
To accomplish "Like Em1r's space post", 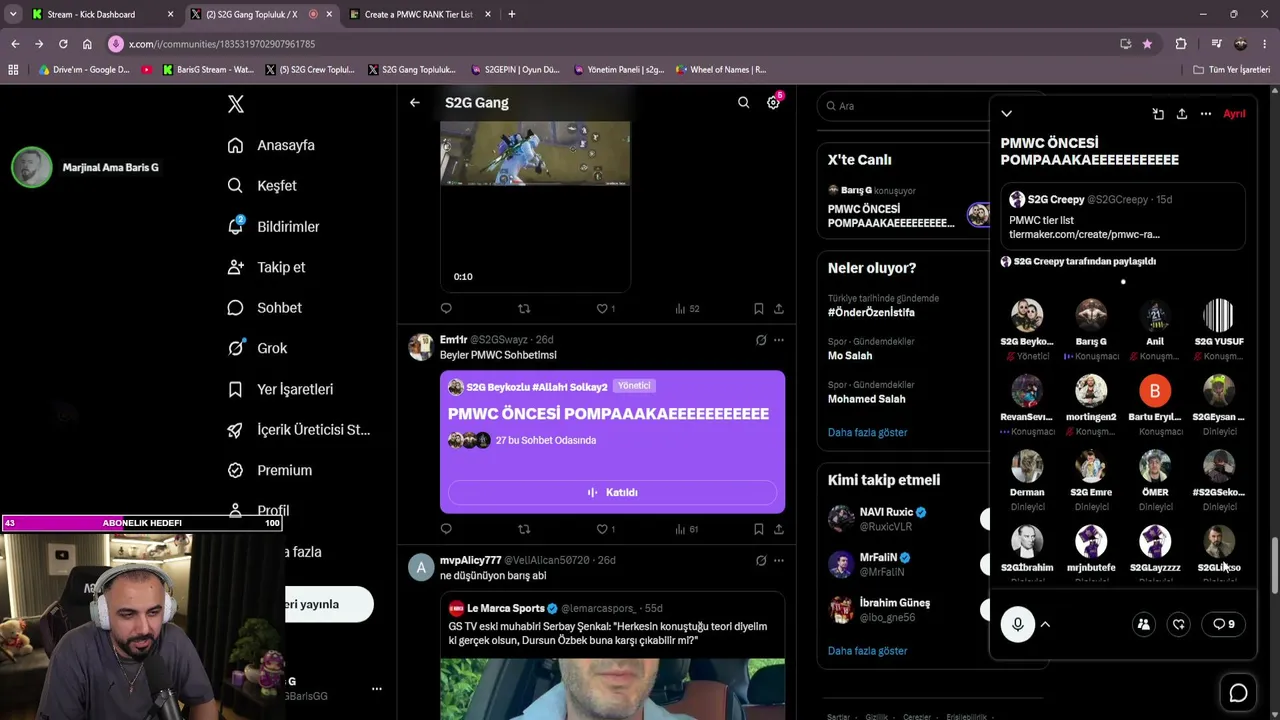I will (x=606, y=529).
